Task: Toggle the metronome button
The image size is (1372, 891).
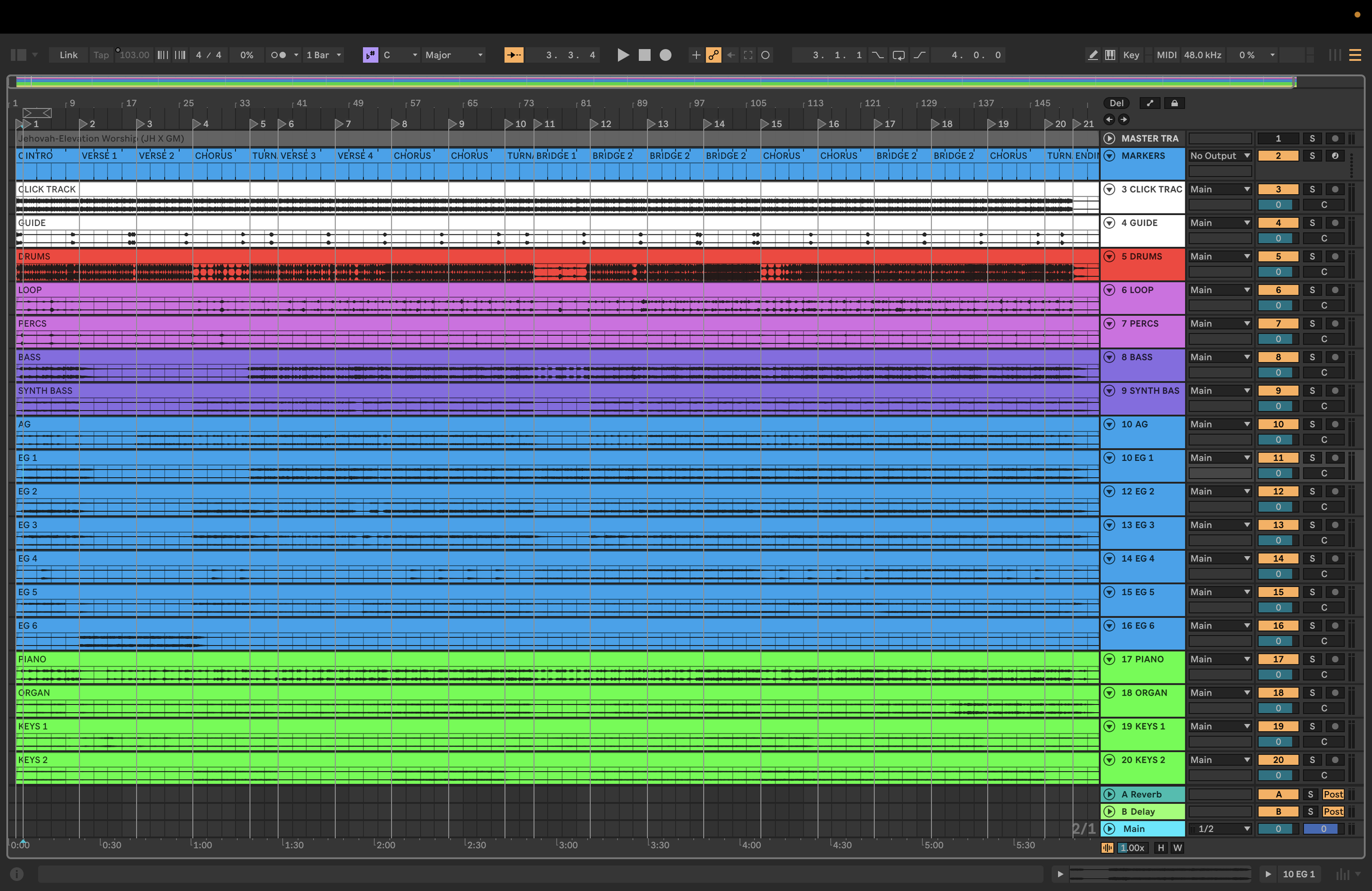Action: pyautogui.click(x=278, y=55)
